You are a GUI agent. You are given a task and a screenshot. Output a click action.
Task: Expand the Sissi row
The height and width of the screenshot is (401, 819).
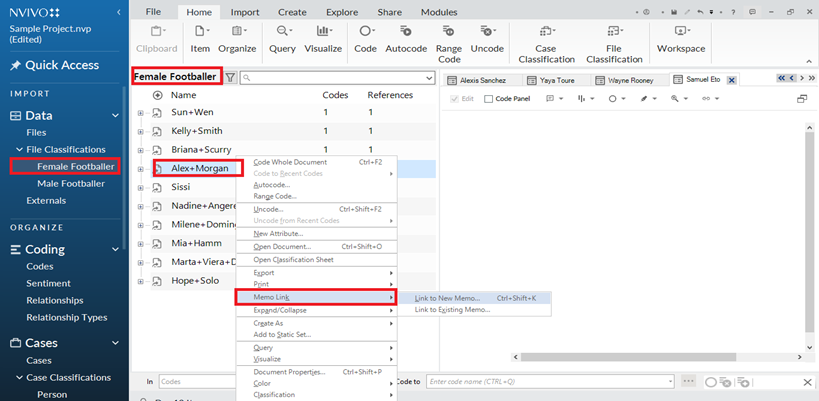(x=141, y=187)
